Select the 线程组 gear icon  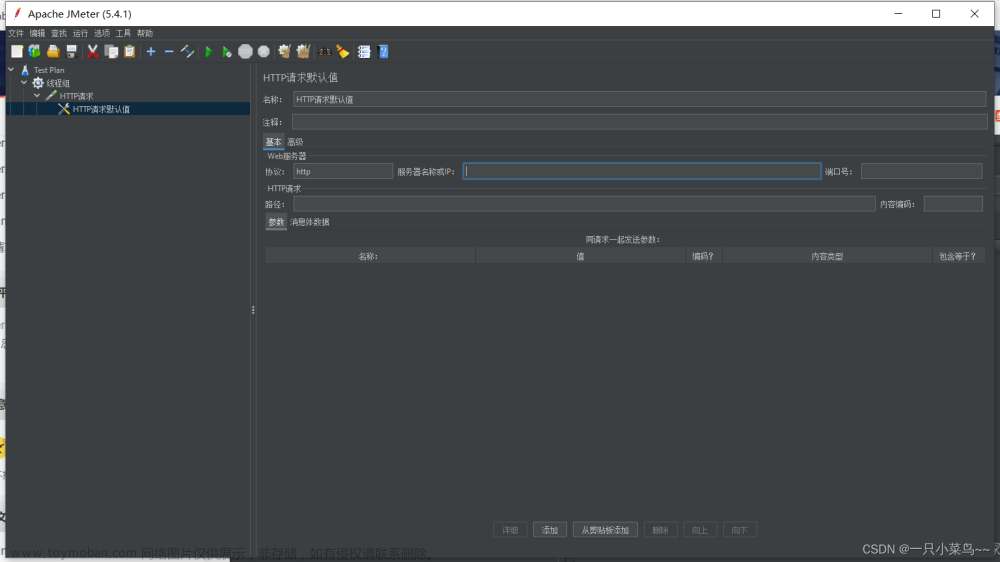coord(38,83)
